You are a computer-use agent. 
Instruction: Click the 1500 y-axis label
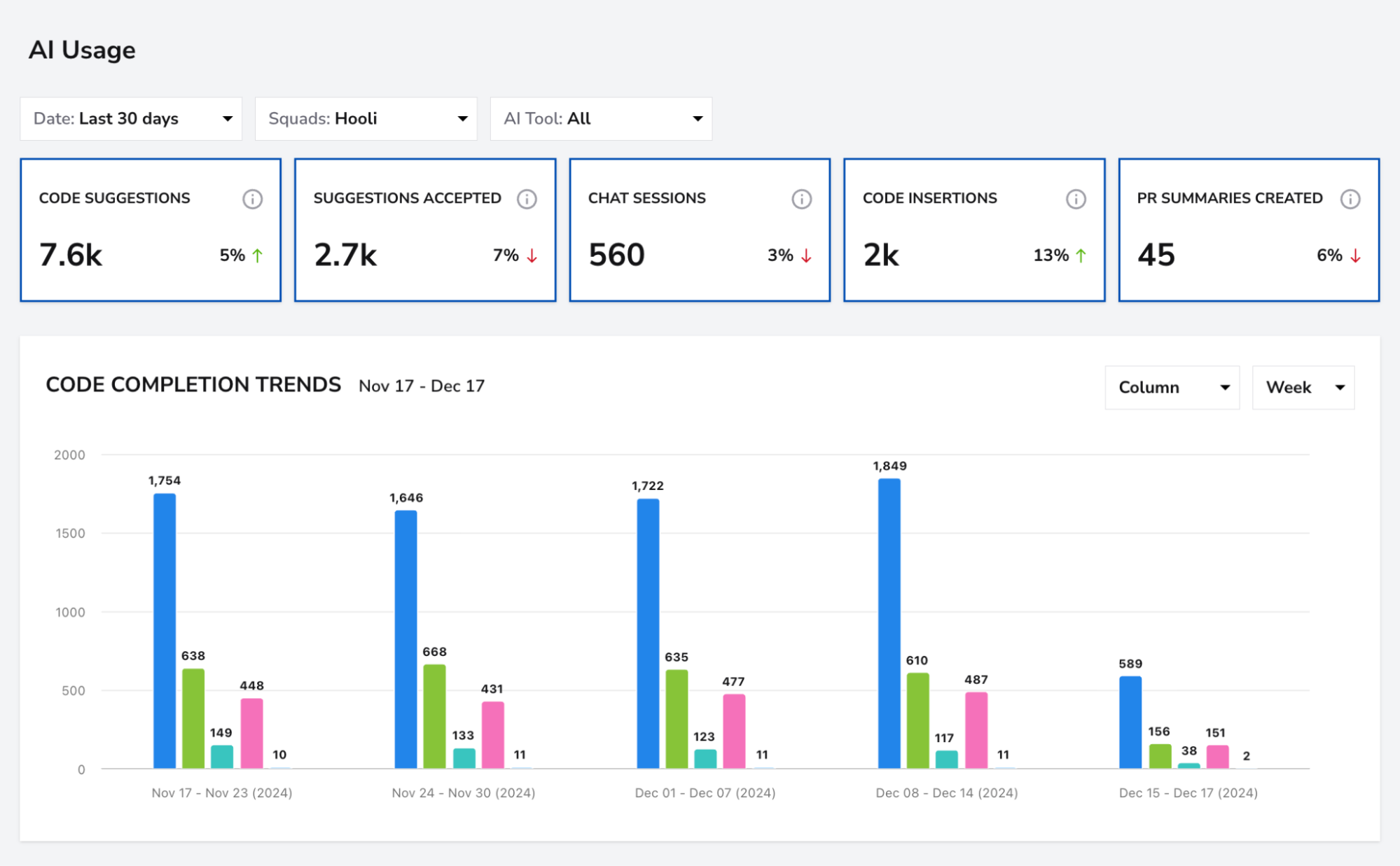click(x=70, y=533)
